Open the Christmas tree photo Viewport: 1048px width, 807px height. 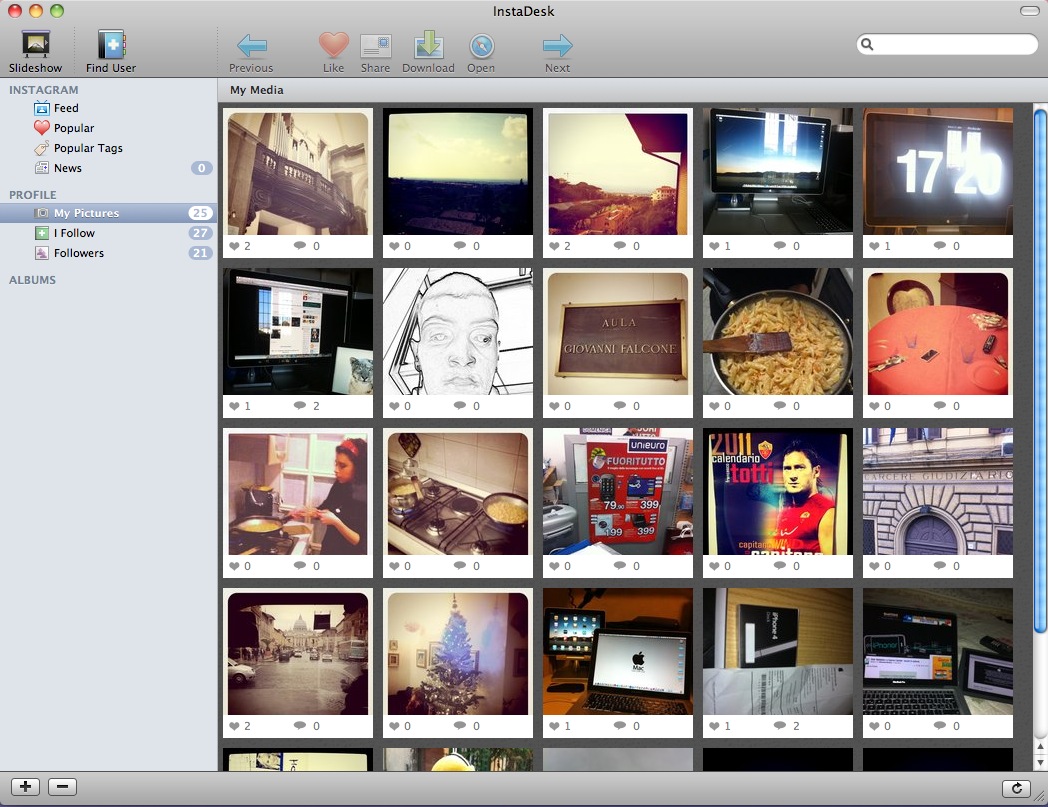[458, 653]
